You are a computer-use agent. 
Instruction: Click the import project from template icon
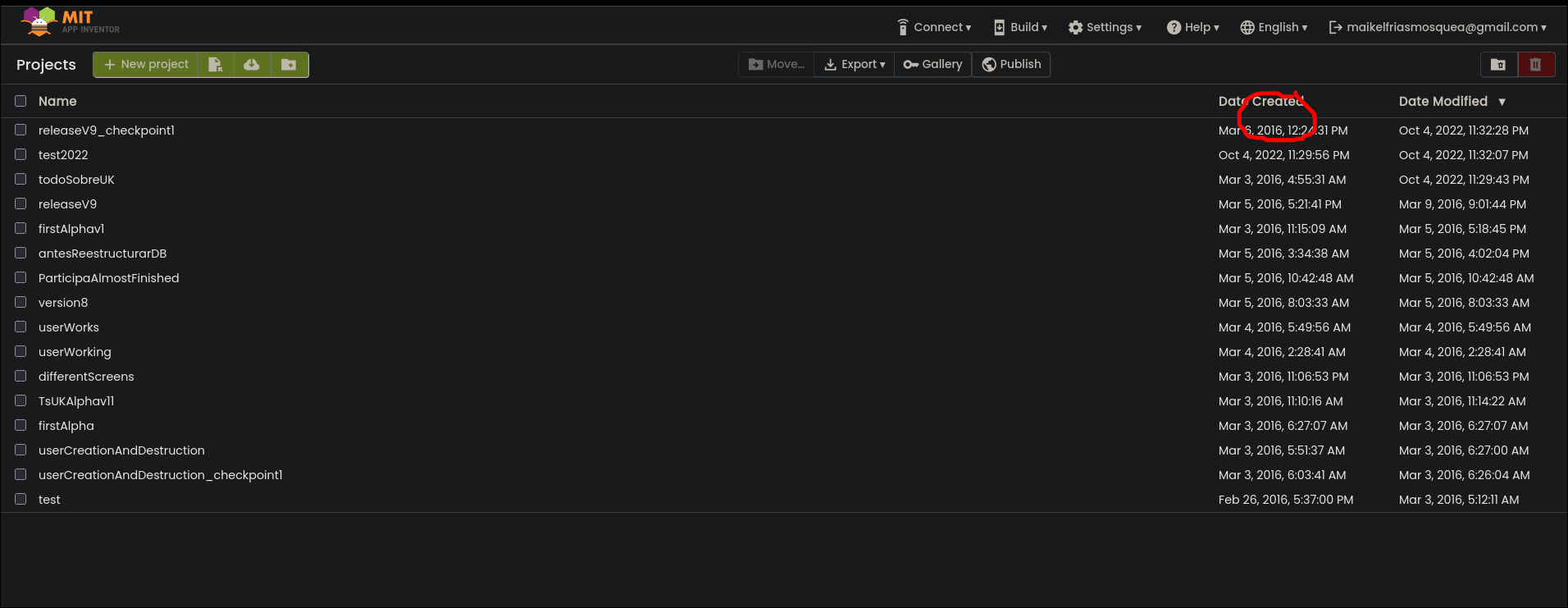216,65
